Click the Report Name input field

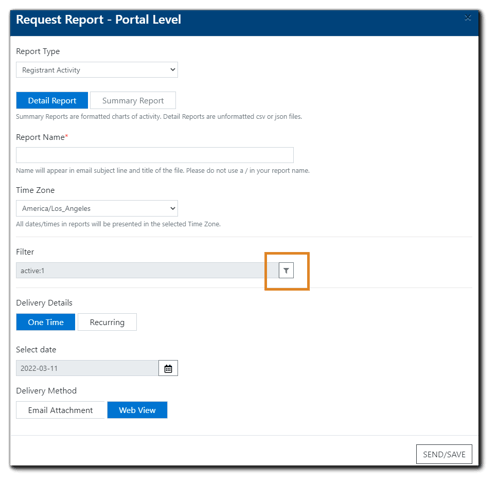[x=155, y=155]
